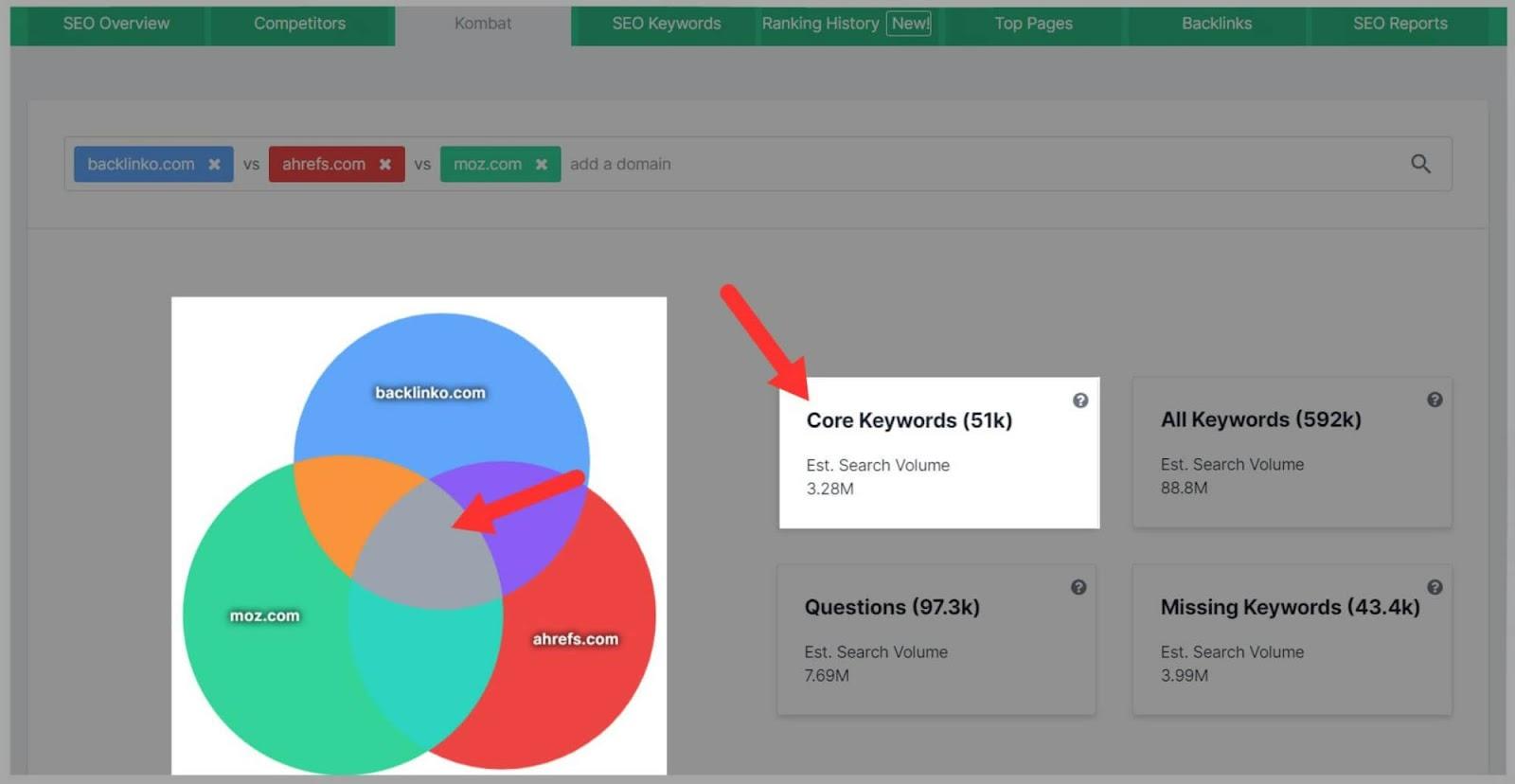The height and width of the screenshot is (784, 1515).
Task: Remove moz.com domain tag
Action: (x=542, y=165)
